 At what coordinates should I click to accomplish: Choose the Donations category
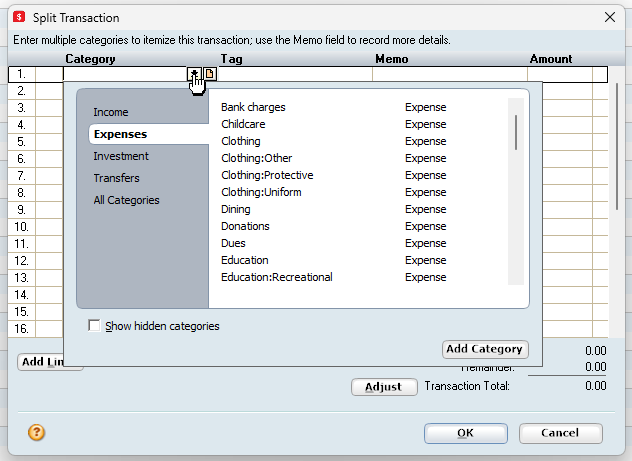[x=245, y=226]
